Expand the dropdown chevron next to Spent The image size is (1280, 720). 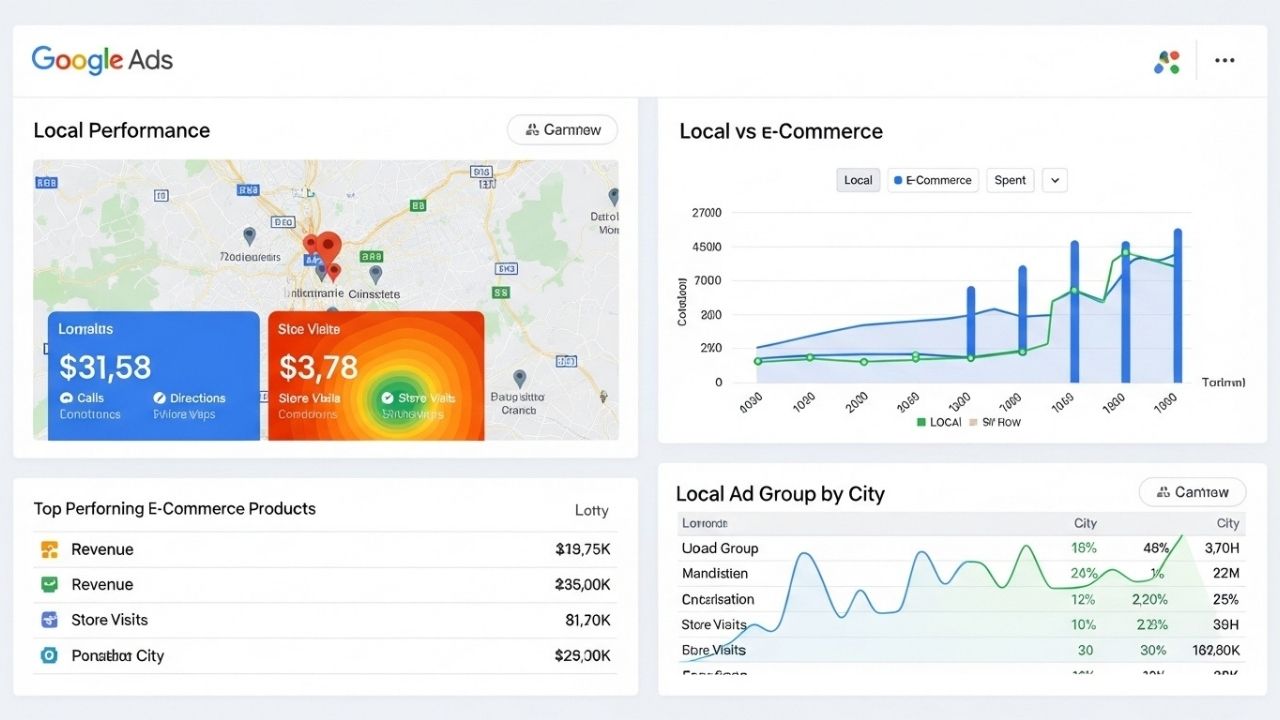(x=1055, y=180)
